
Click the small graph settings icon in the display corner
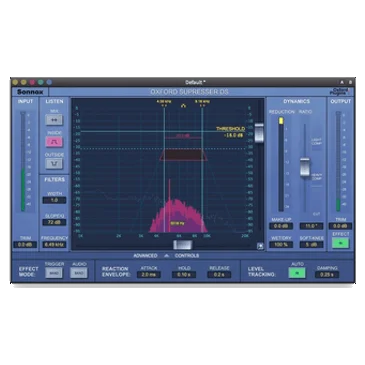(x=260, y=246)
